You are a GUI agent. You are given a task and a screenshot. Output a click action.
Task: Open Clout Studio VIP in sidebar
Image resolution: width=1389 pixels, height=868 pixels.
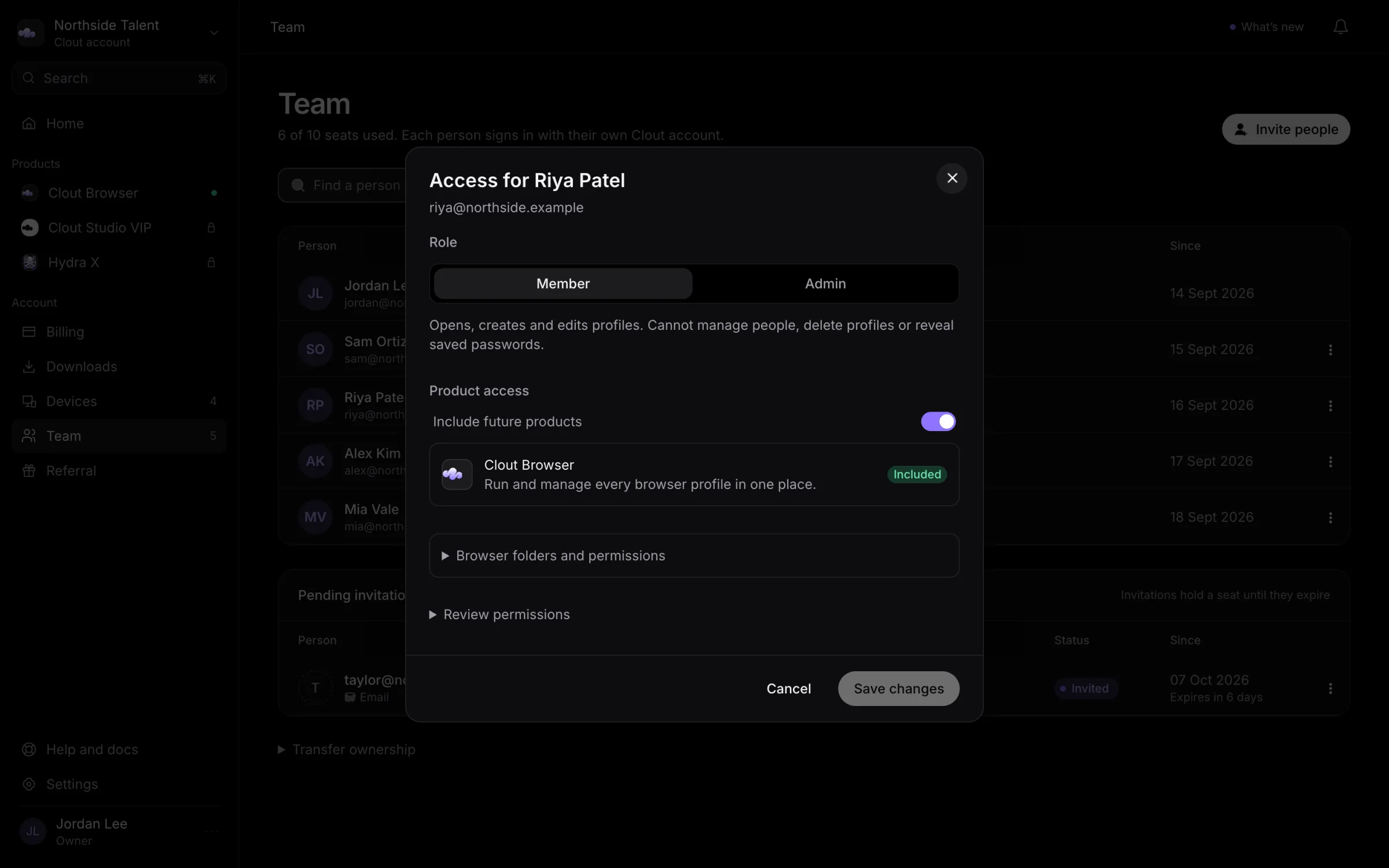point(119,227)
